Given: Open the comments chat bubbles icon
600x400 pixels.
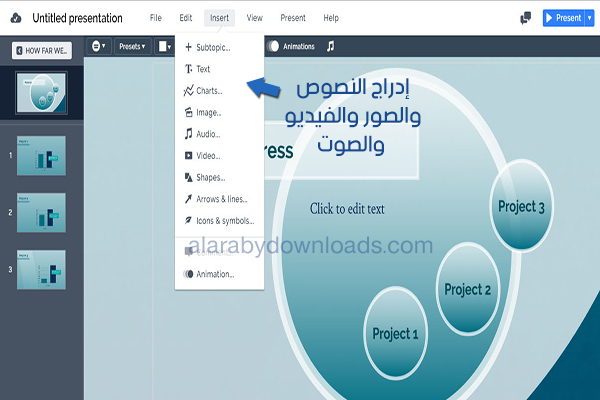Looking at the screenshot, I should coord(526,18).
